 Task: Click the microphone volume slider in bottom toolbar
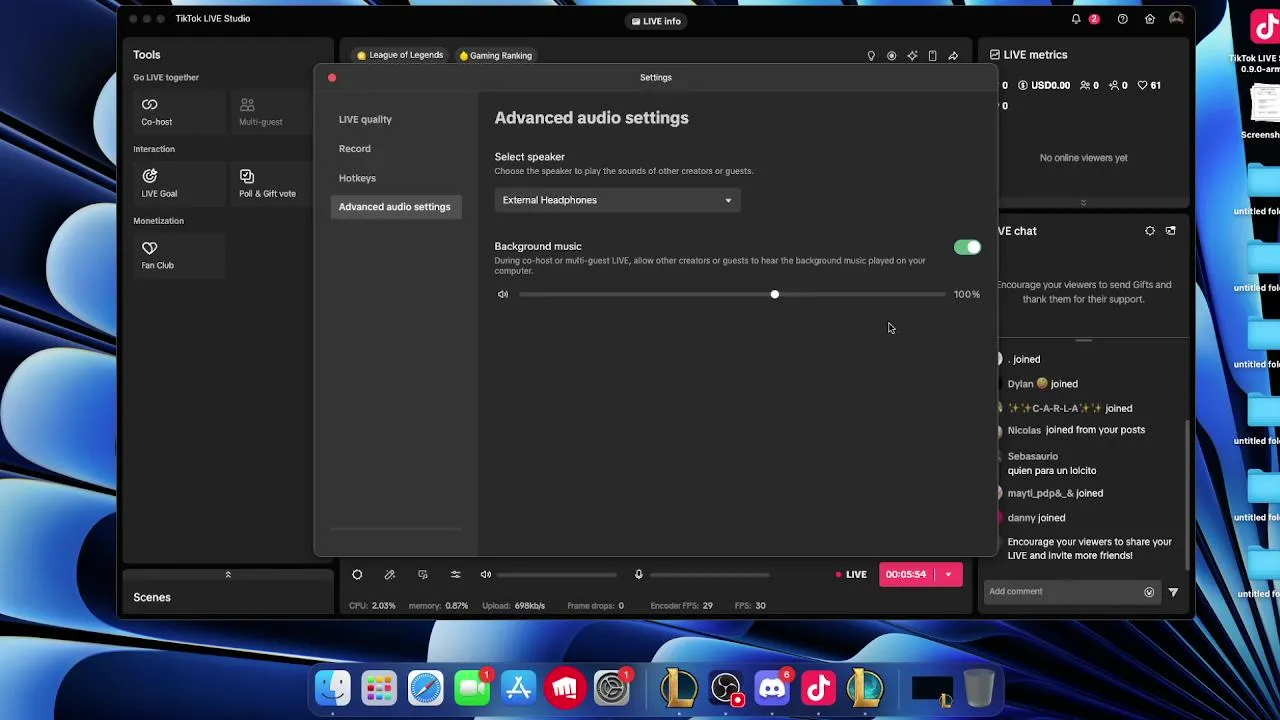coord(710,574)
